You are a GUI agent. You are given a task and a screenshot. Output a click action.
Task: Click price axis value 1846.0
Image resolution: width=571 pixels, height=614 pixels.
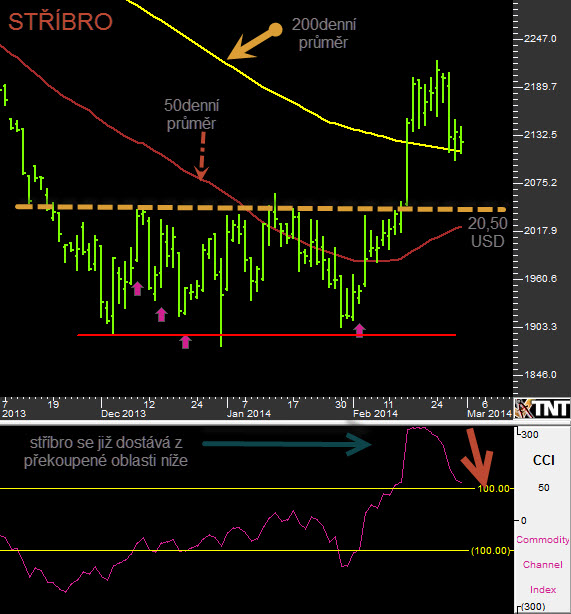(540, 375)
